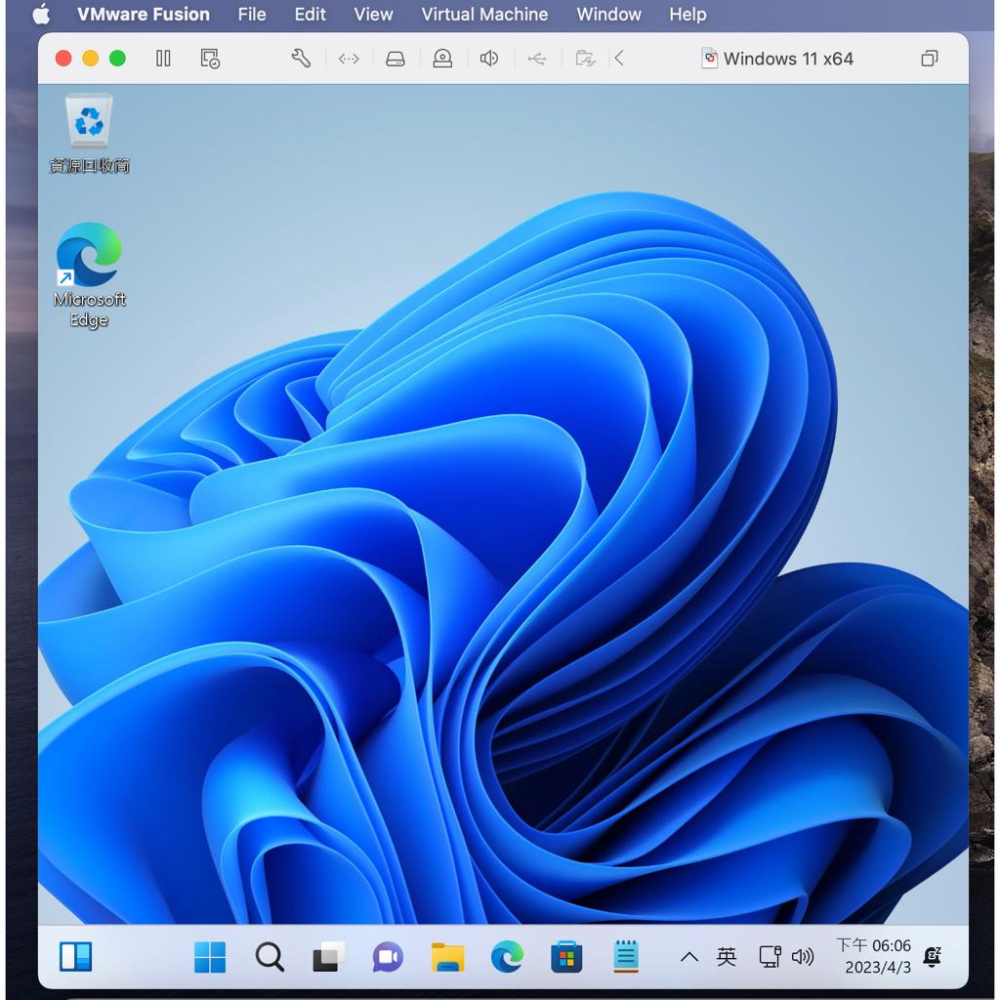
Task: Open Chat from the Windows taskbar
Action: coord(388,956)
